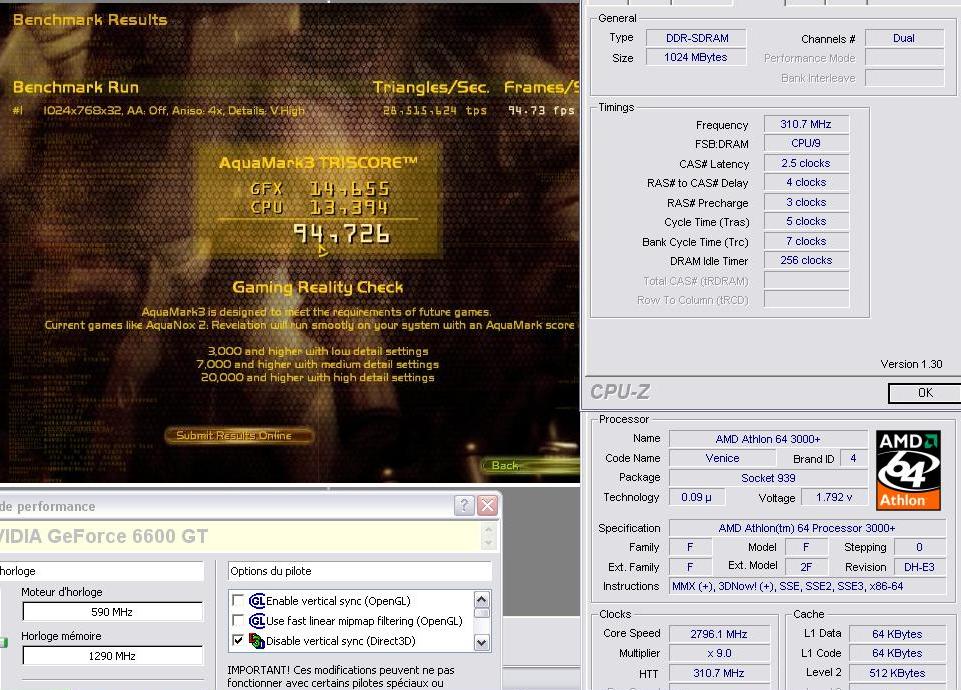The height and width of the screenshot is (690, 961).
Task: Close the GeForce performance dialog
Action: [x=488, y=506]
